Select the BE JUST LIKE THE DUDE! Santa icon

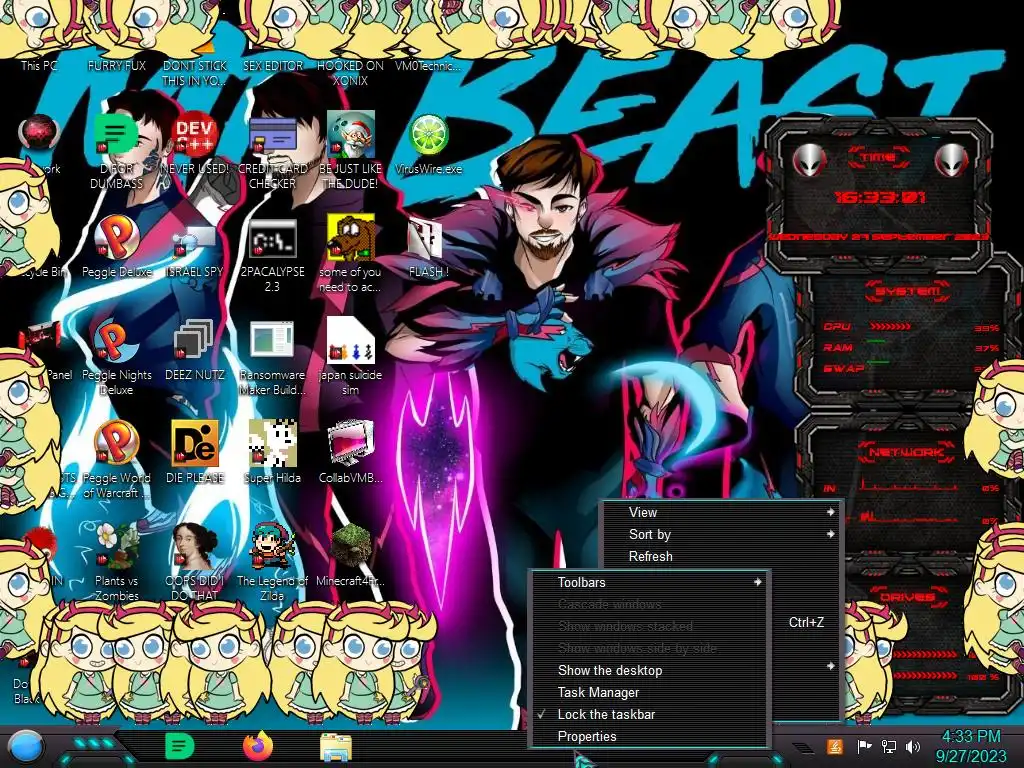[x=351, y=134]
